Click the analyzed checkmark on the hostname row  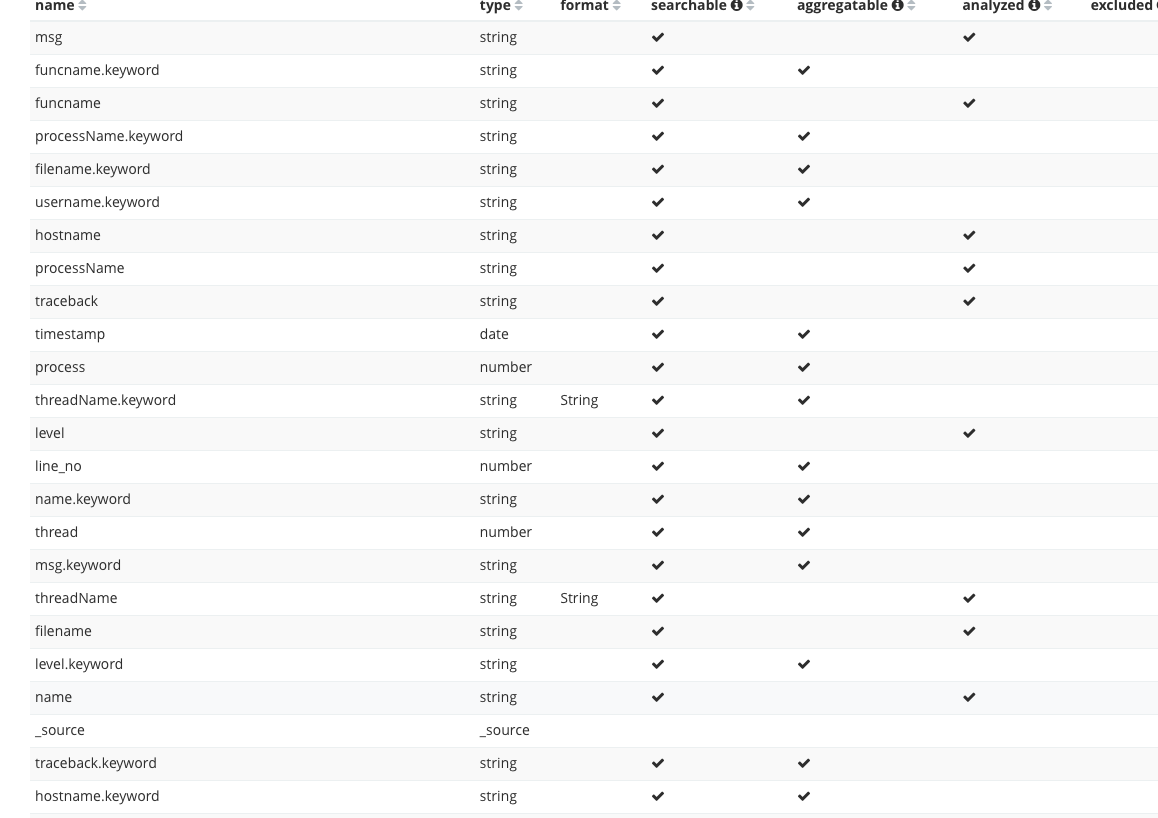point(968,235)
